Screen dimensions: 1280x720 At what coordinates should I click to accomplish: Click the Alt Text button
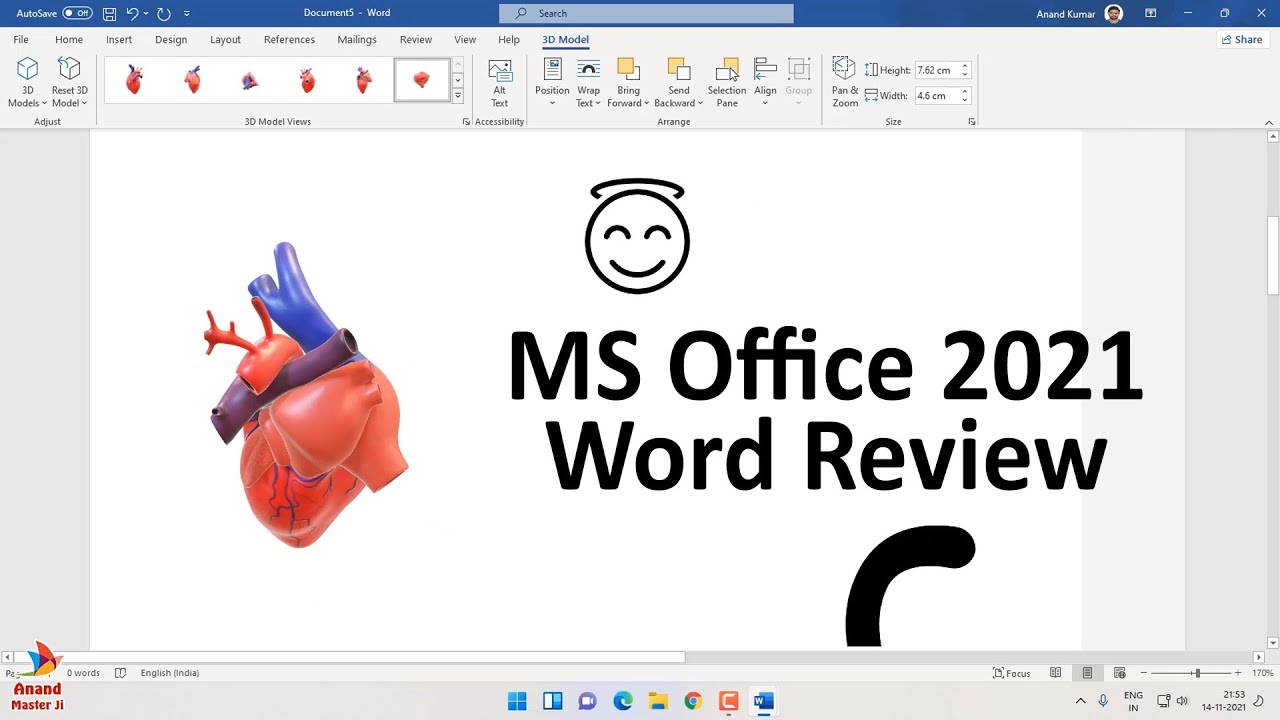tap(499, 83)
